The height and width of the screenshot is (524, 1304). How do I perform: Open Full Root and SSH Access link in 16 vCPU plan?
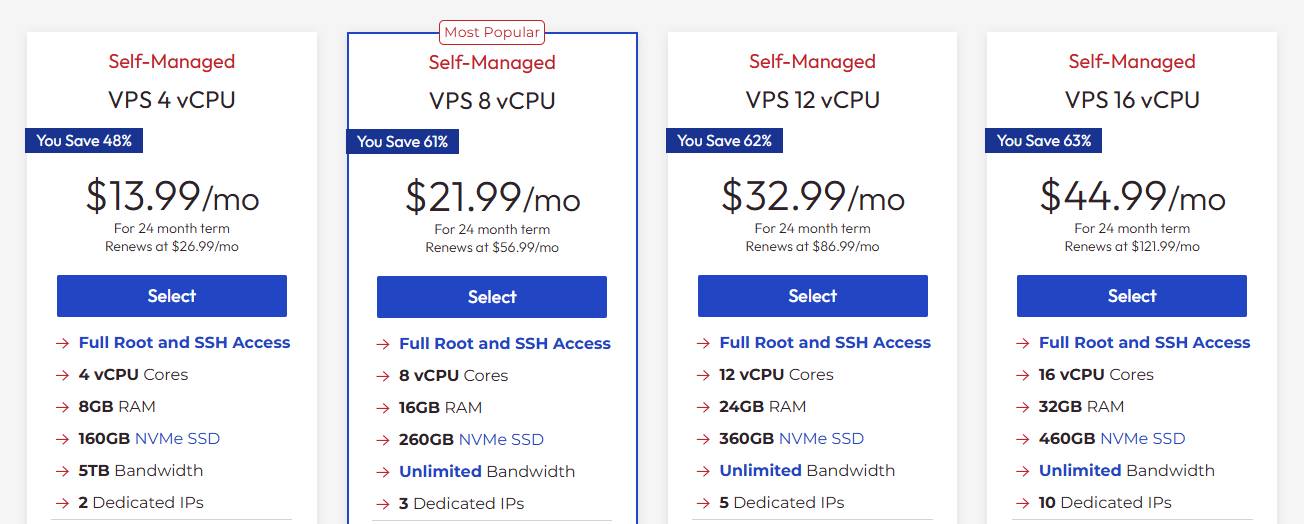pos(1145,342)
